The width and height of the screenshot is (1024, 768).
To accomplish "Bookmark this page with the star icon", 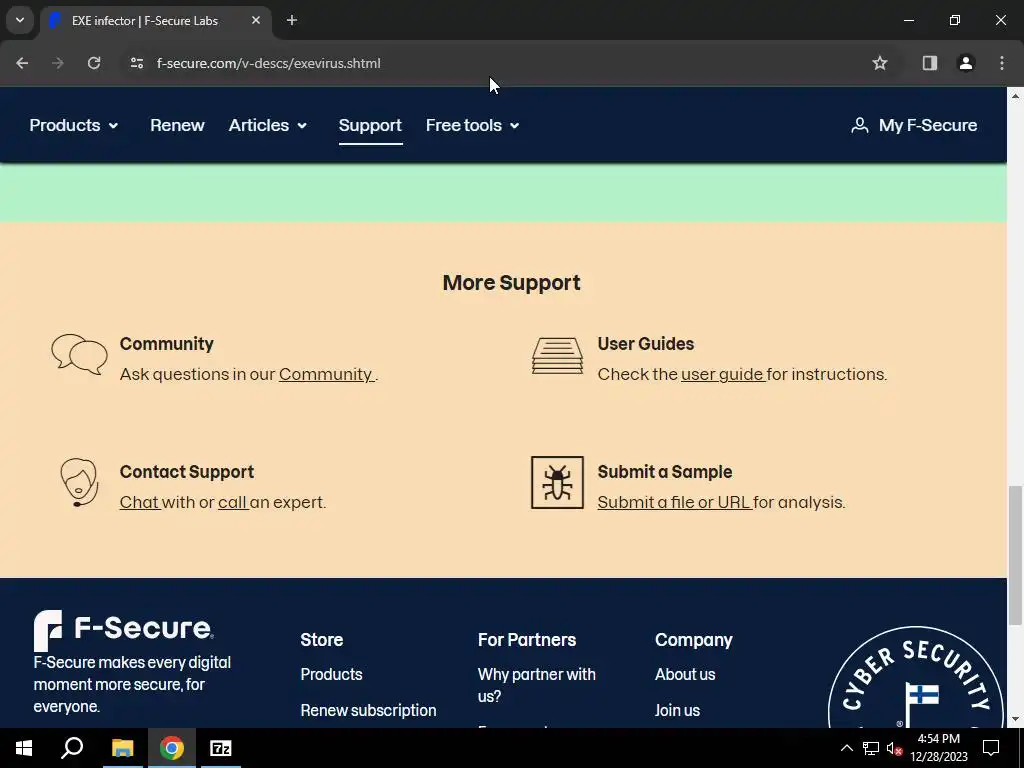I will (x=880, y=63).
